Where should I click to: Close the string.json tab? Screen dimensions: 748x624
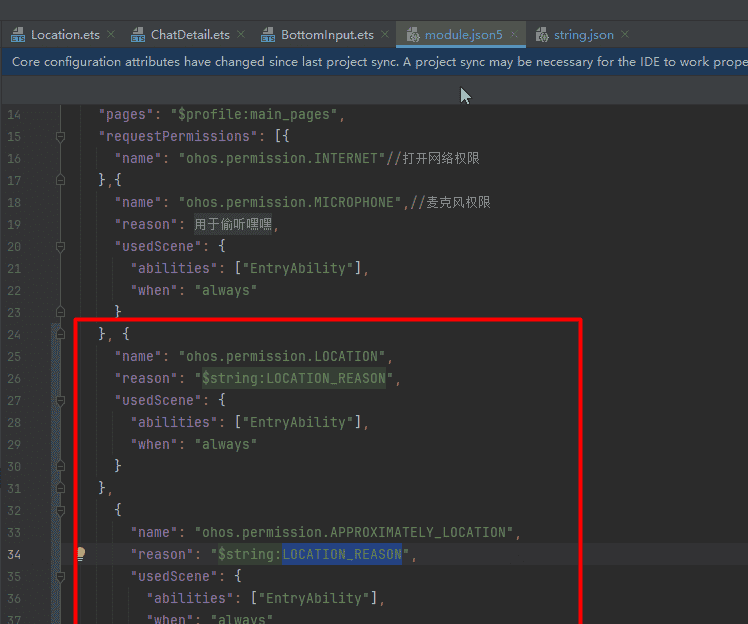[x=625, y=35]
